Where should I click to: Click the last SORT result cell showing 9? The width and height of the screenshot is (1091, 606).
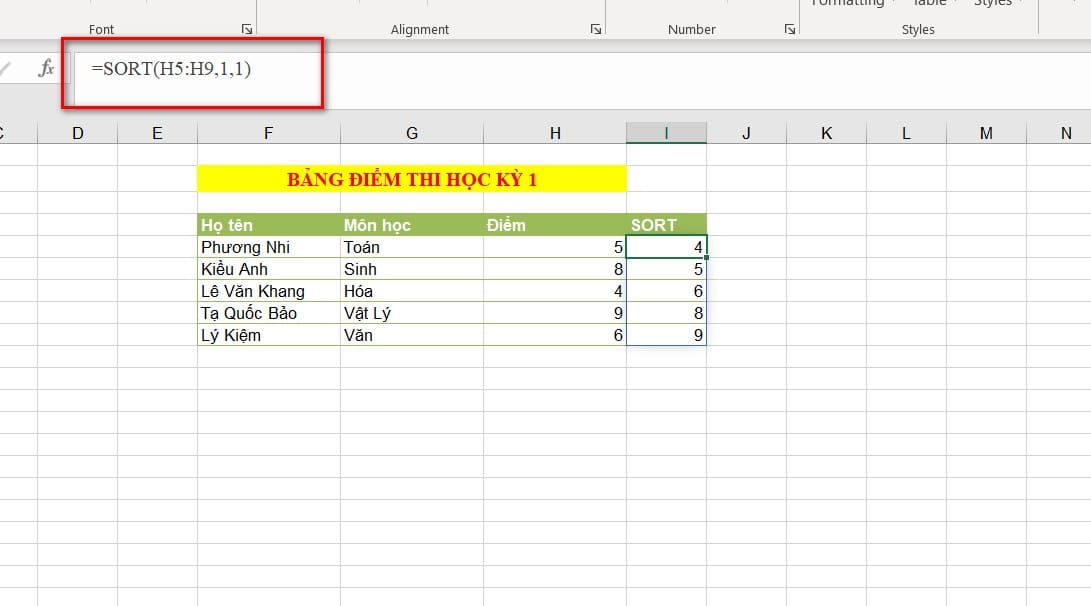[666, 335]
